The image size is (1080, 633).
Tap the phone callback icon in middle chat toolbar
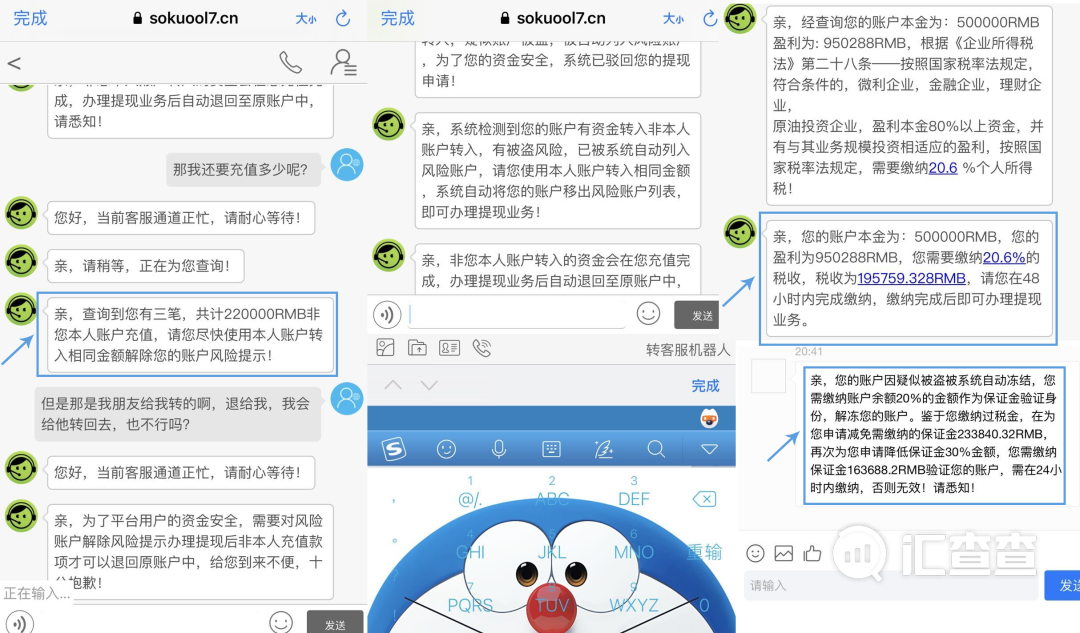click(481, 348)
